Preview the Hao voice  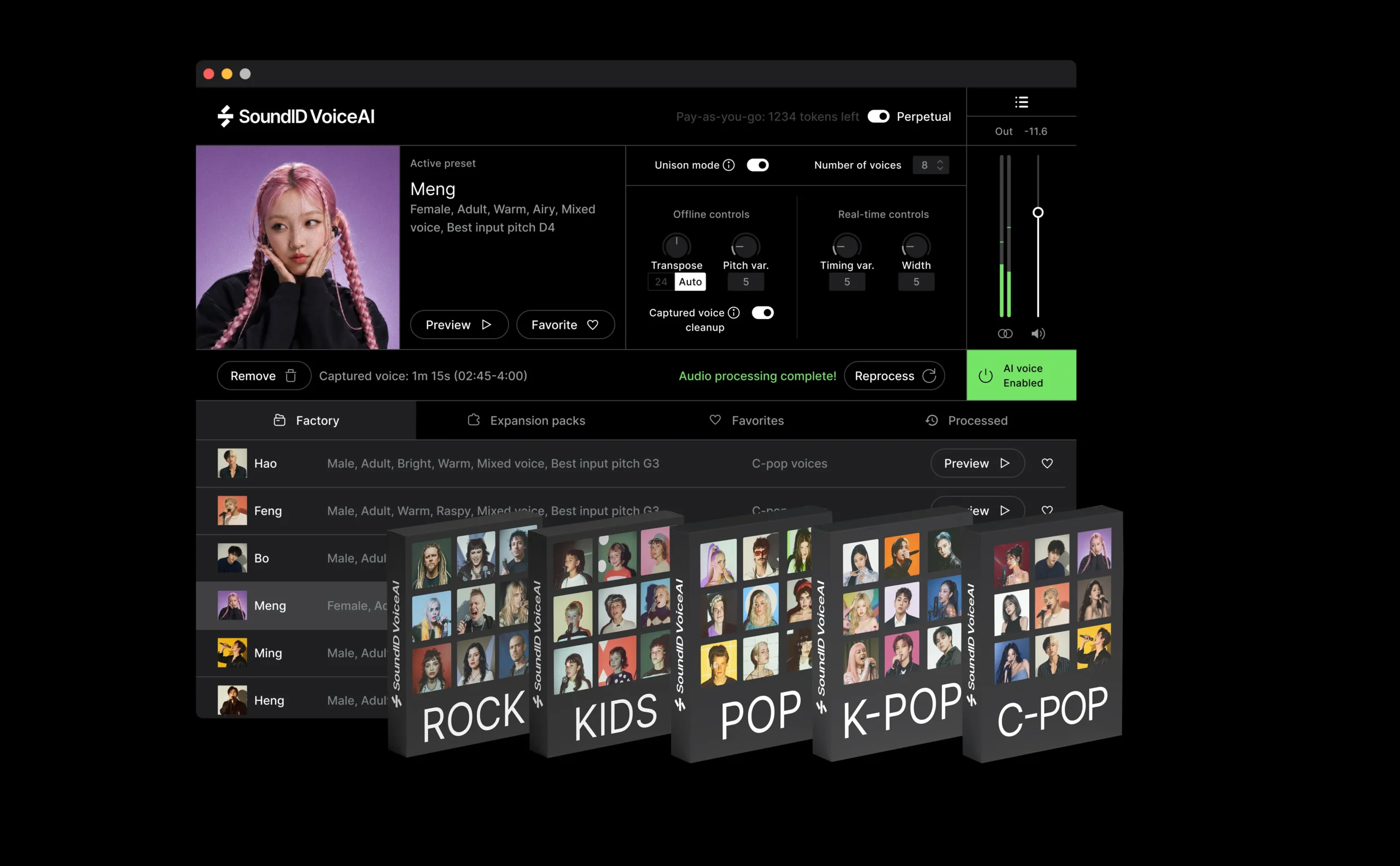click(977, 463)
